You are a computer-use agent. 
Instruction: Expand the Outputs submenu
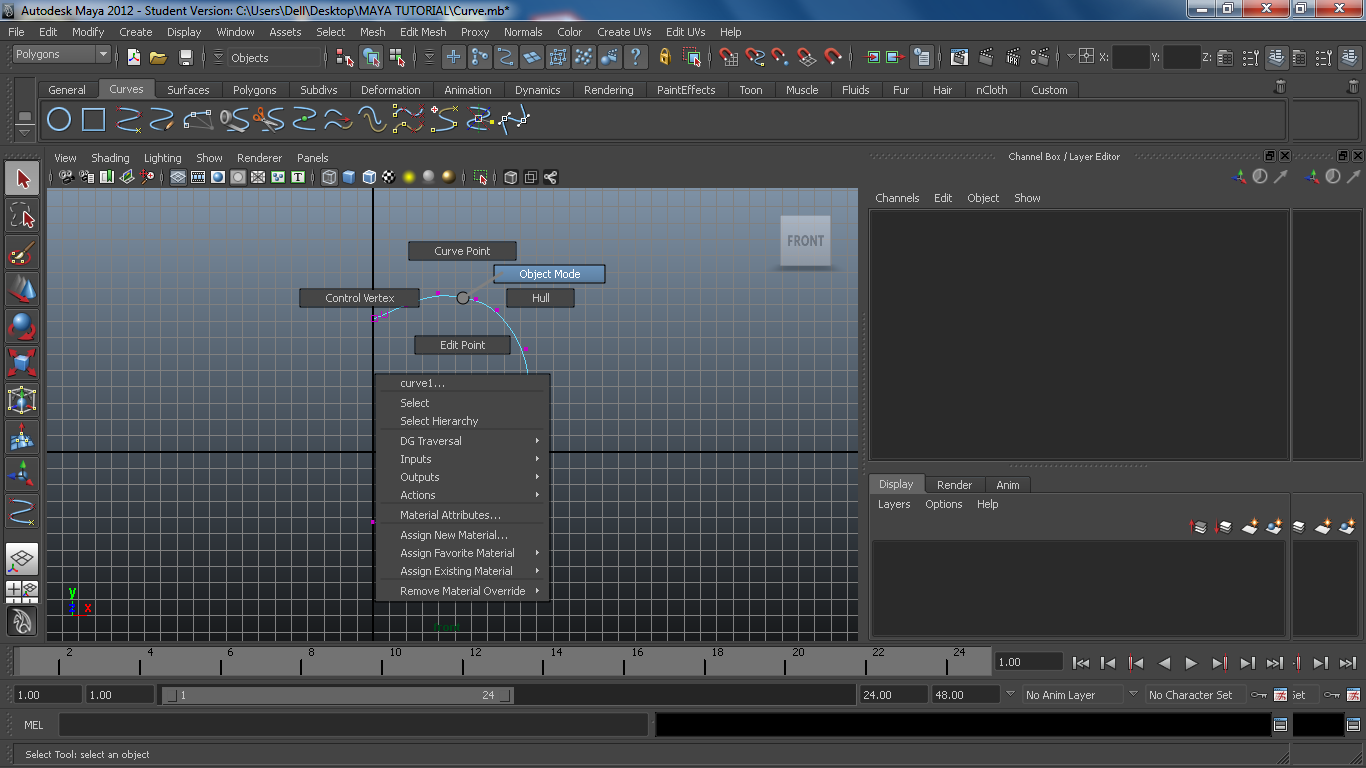(463, 477)
